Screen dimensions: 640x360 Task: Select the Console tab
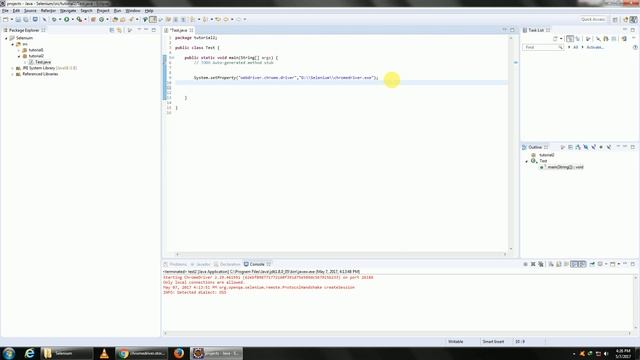point(257,264)
